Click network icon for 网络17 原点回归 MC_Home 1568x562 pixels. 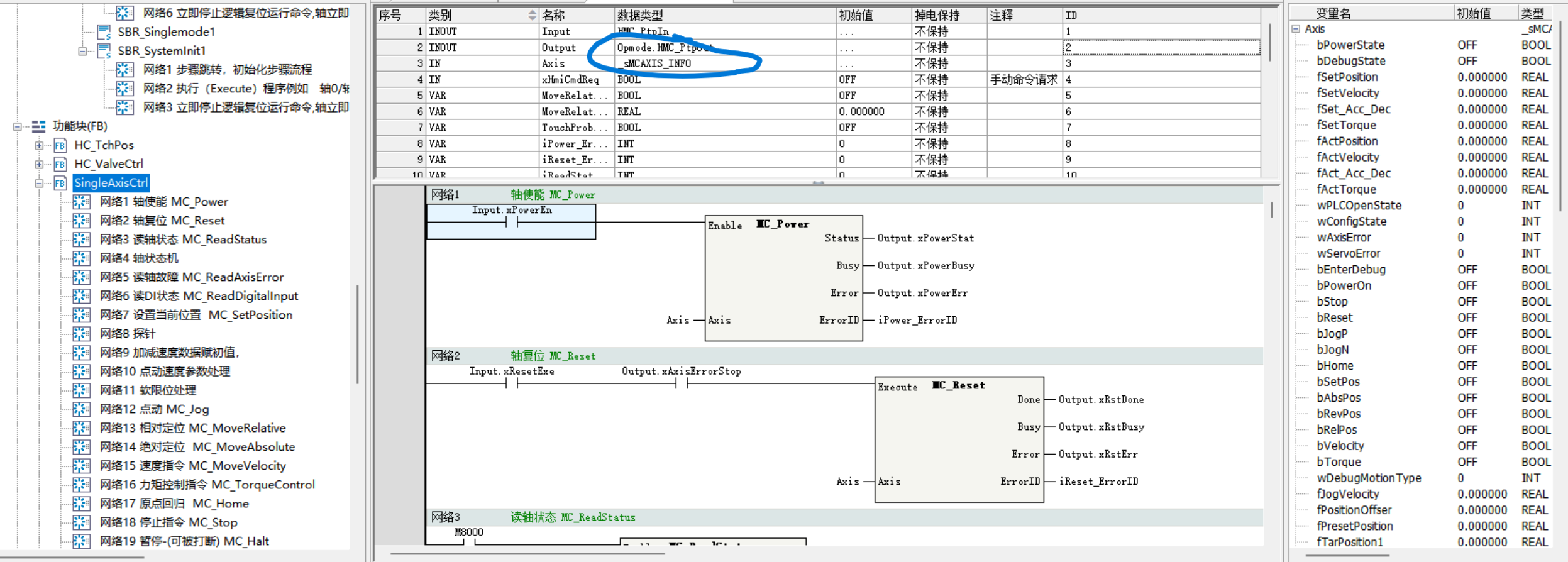81,504
